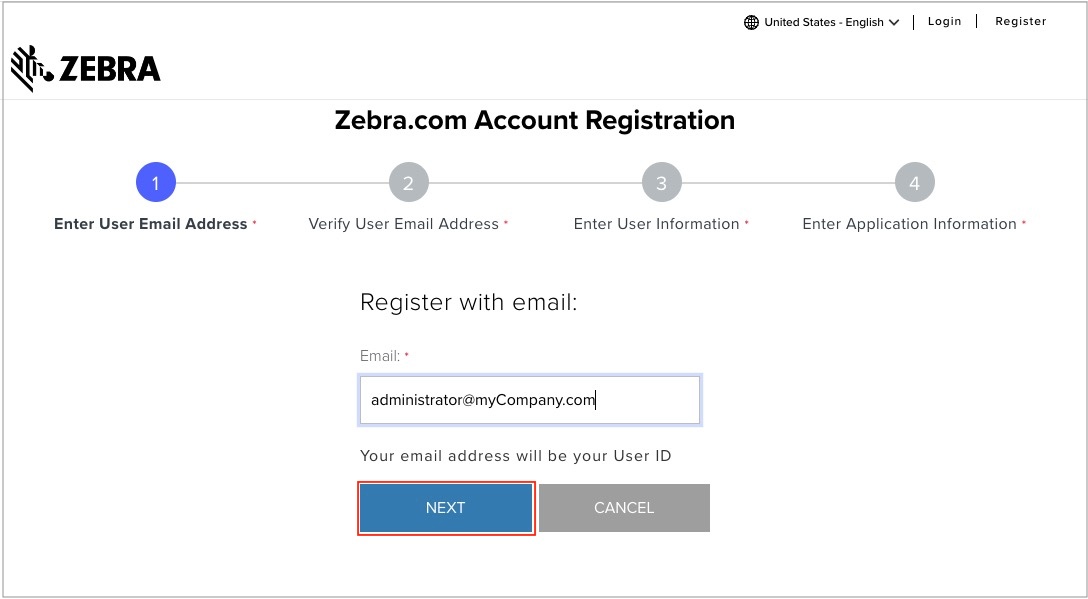The image size is (1088, 599).
Task: Open the Register link
Action: pyautogui.click(x=1020, y=22)
